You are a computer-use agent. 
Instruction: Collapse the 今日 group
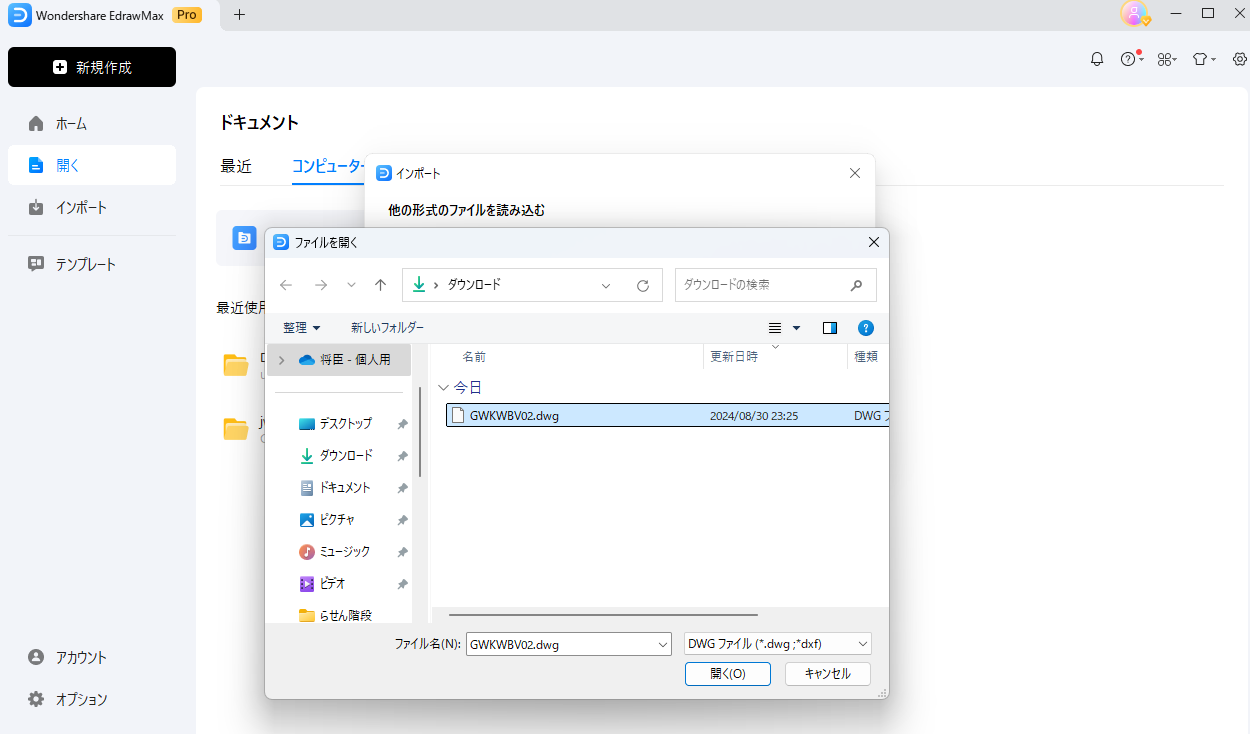444,387
